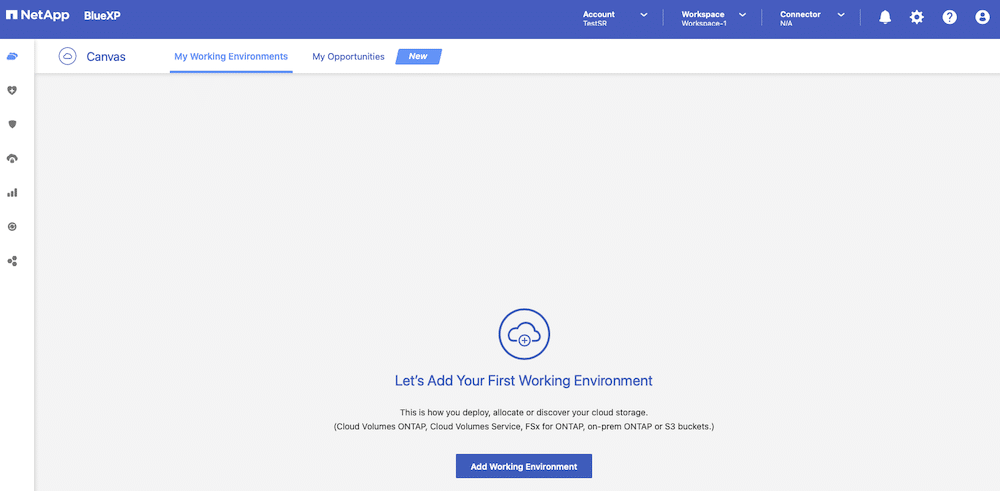
Task: Open the Extensions dots icon in sidebar
Action: click(12, 261)
